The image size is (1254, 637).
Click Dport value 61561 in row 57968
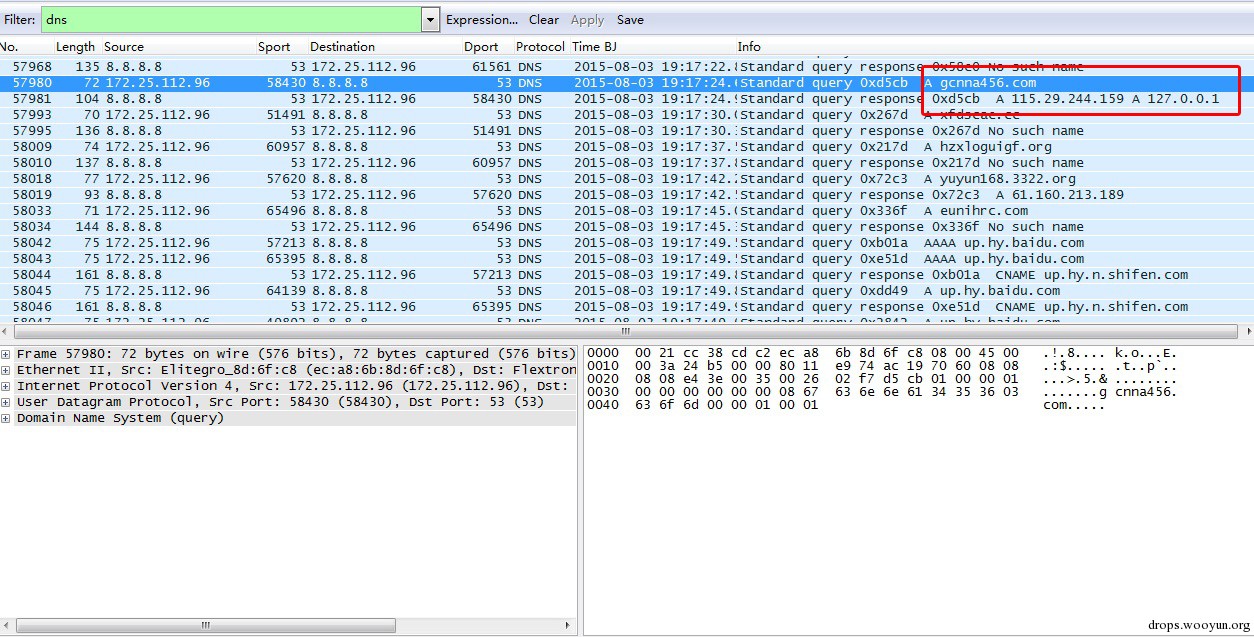pos(492,67)
